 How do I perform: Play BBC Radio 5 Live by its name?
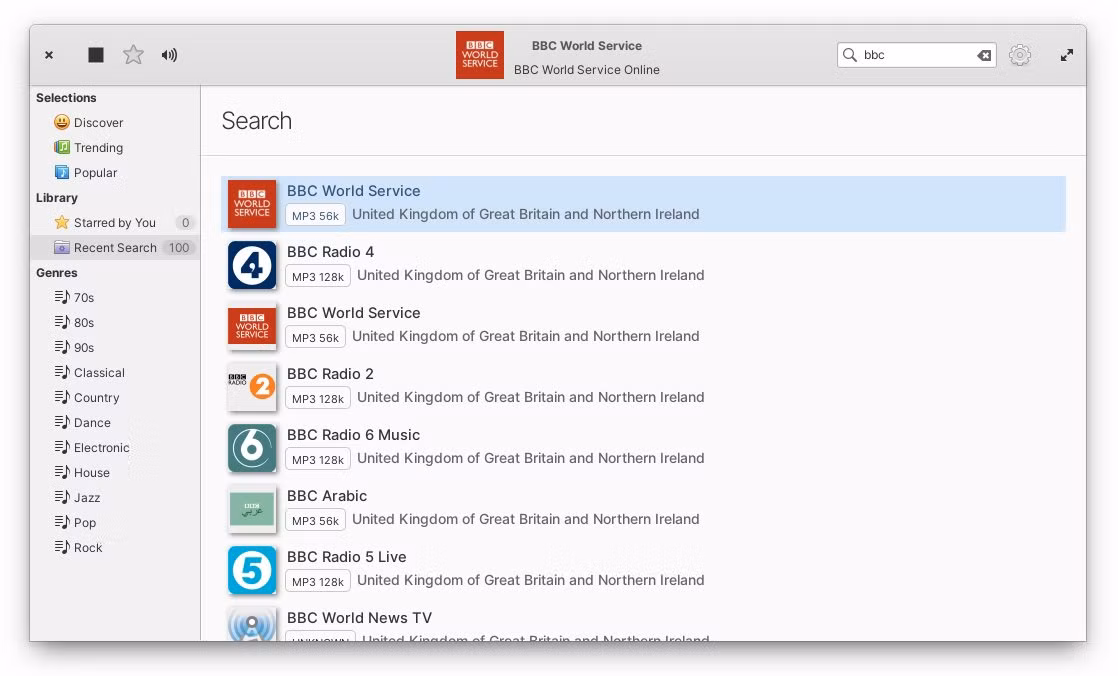pyautogui.click(x=347, y=557)
